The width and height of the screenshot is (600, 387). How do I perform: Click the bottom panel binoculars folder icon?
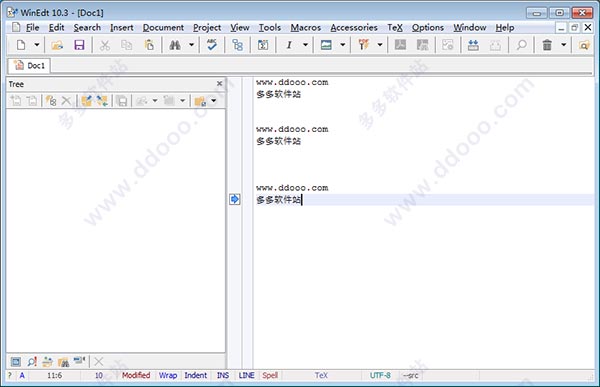click(63, 361)
